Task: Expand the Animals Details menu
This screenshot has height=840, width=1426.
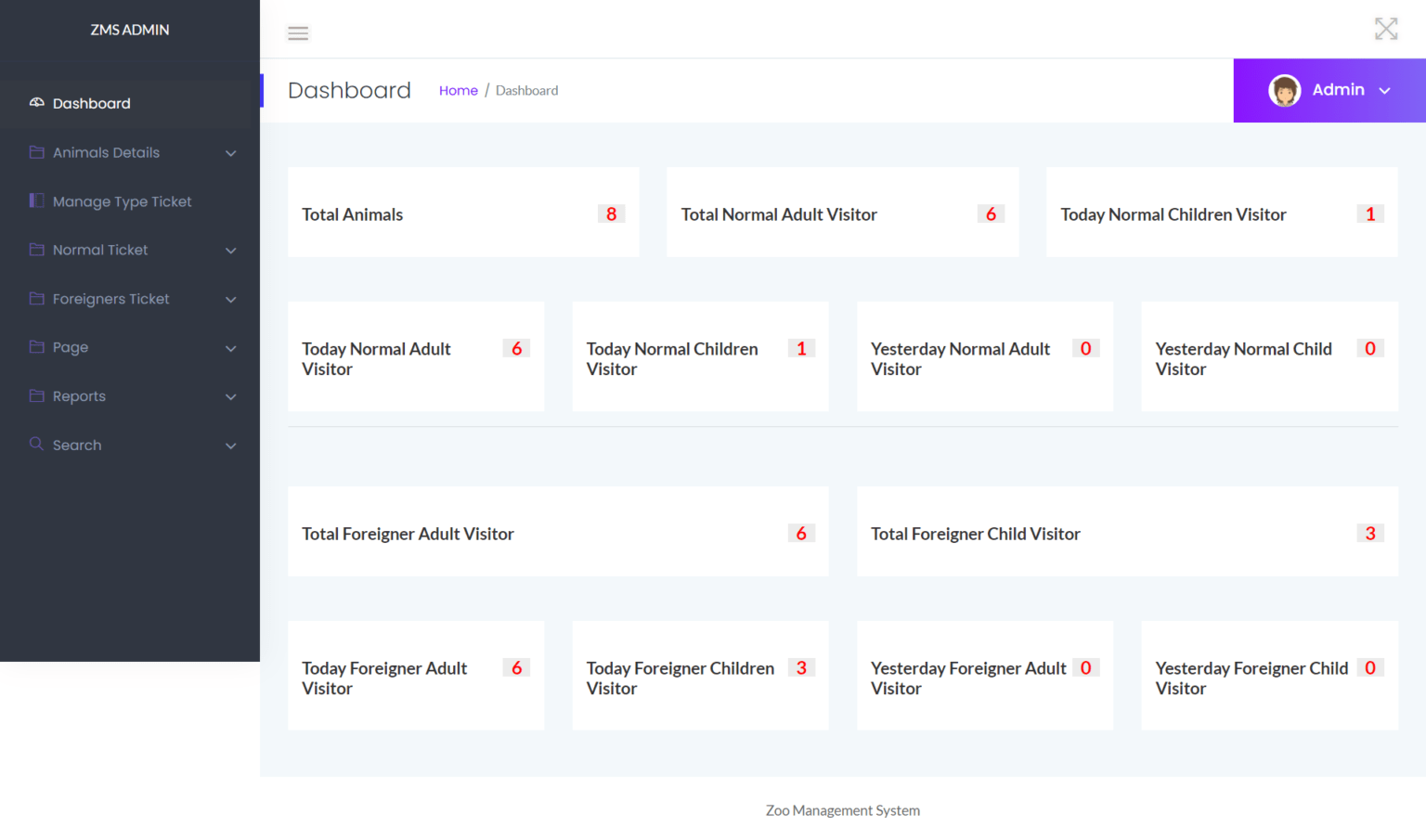Action: 230,152
